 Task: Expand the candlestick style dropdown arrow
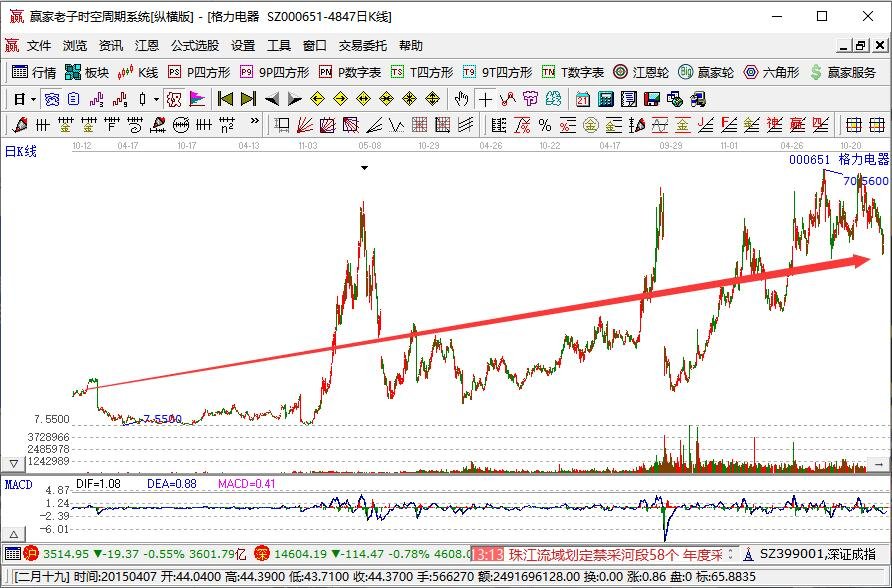(x=156, y=100)
